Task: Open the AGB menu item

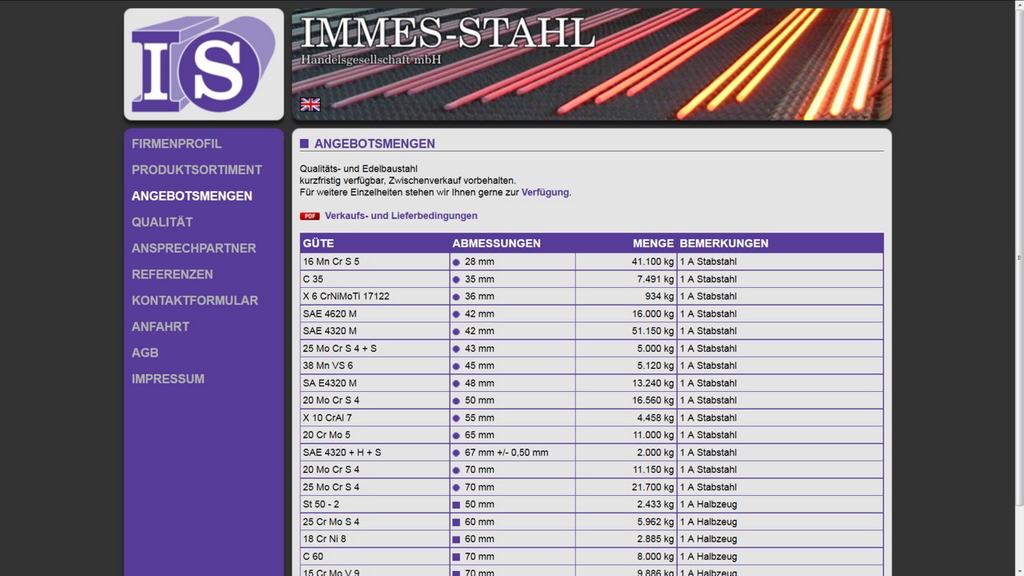Action: (145, 353)
